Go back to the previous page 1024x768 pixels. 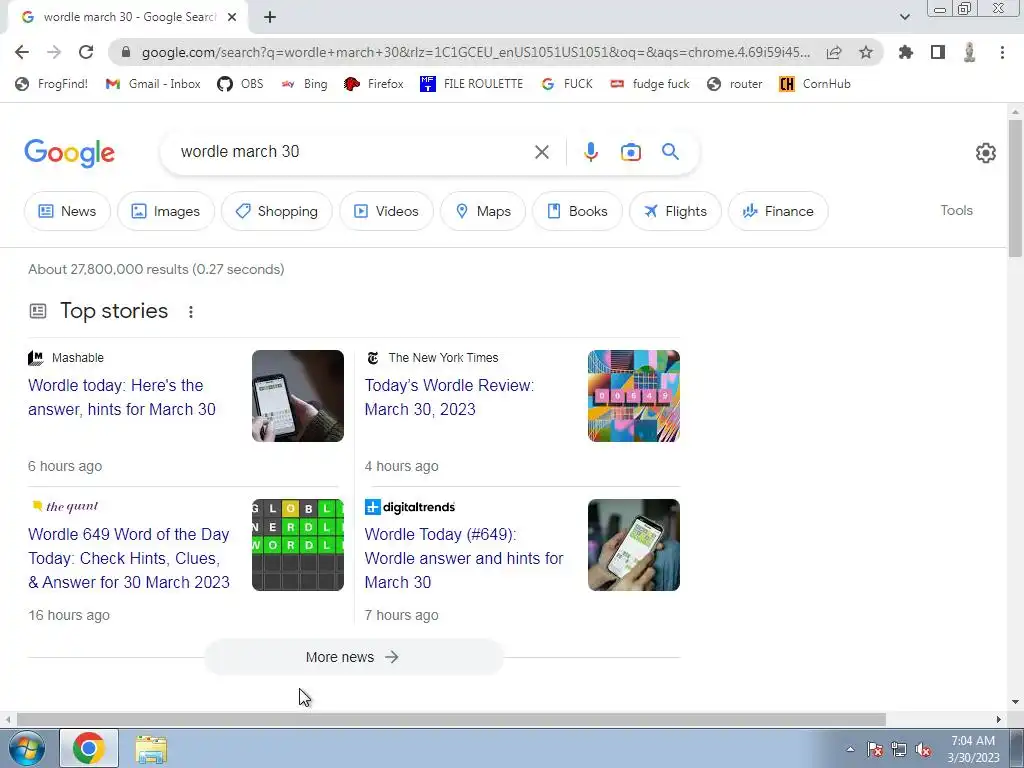click(22, 52)
